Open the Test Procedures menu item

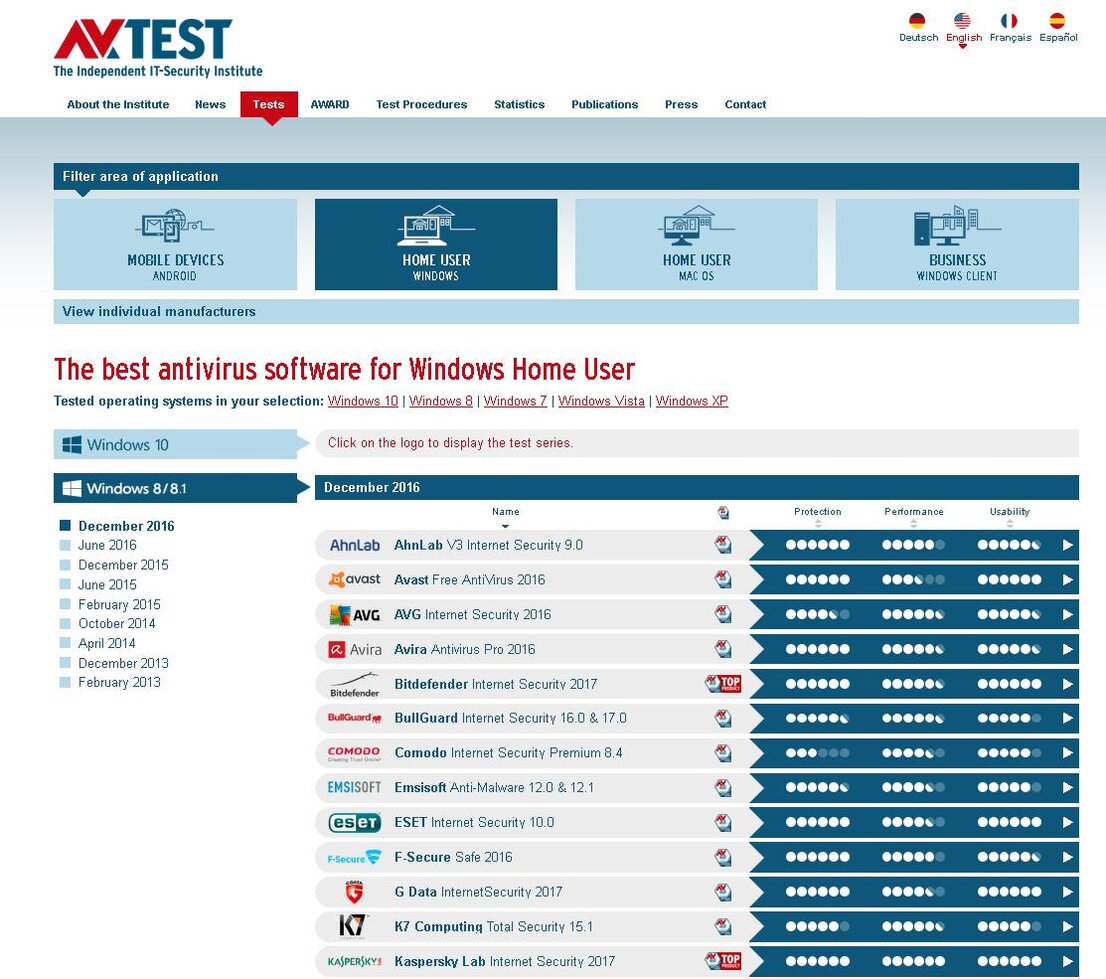pos(421,104)
